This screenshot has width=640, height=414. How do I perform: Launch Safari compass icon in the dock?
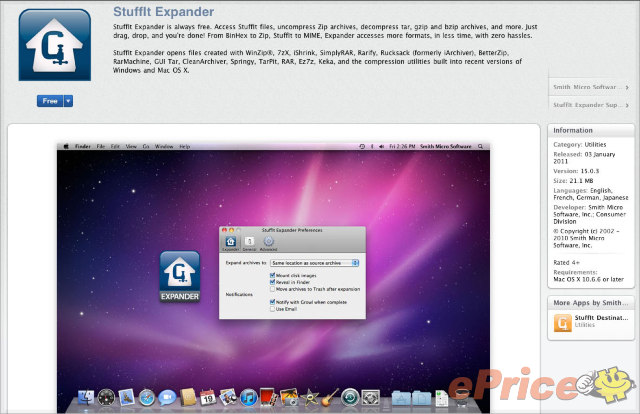pos(147,397)
